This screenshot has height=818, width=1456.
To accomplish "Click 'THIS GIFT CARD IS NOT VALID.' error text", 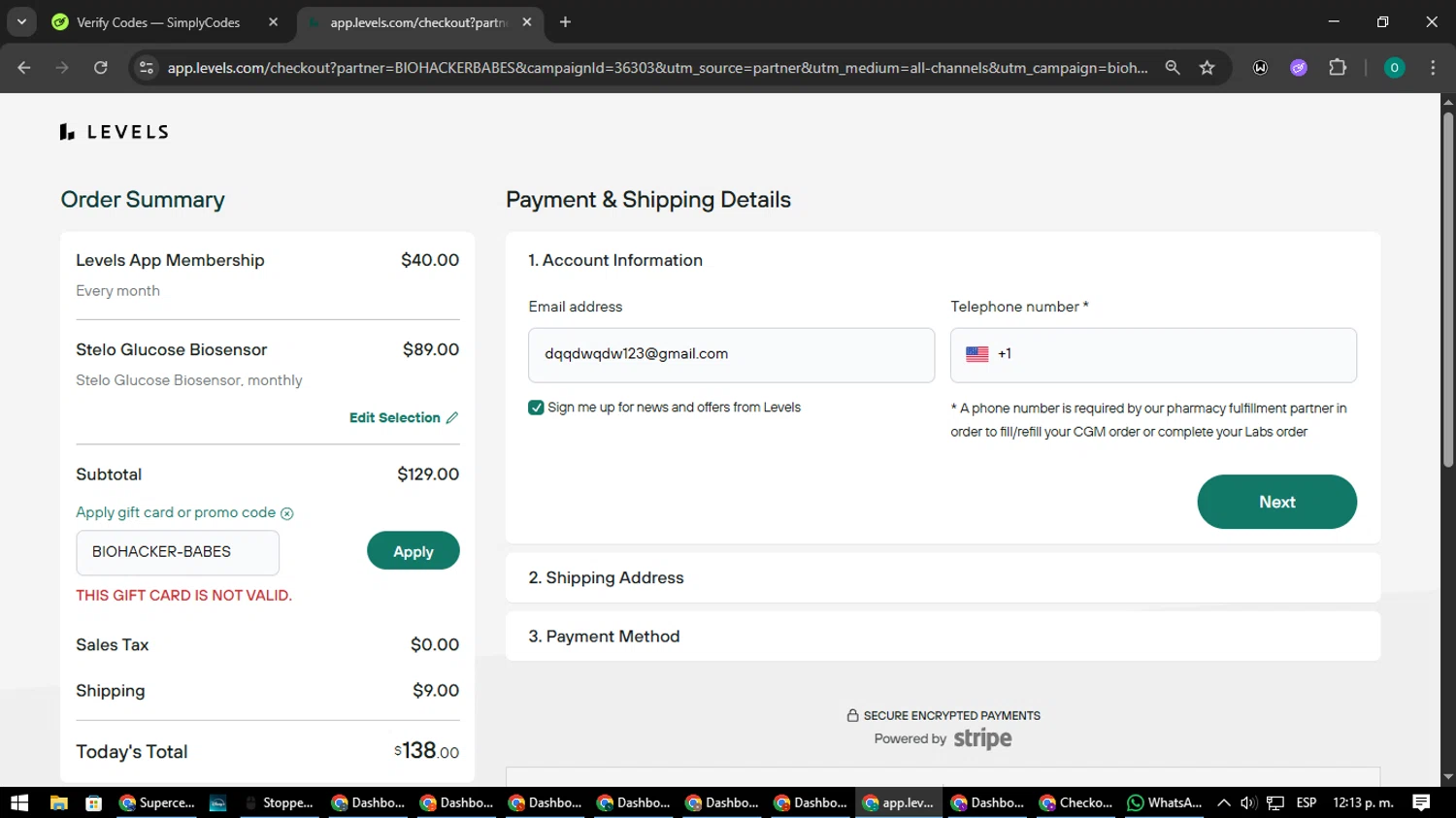I will [183, 596].
